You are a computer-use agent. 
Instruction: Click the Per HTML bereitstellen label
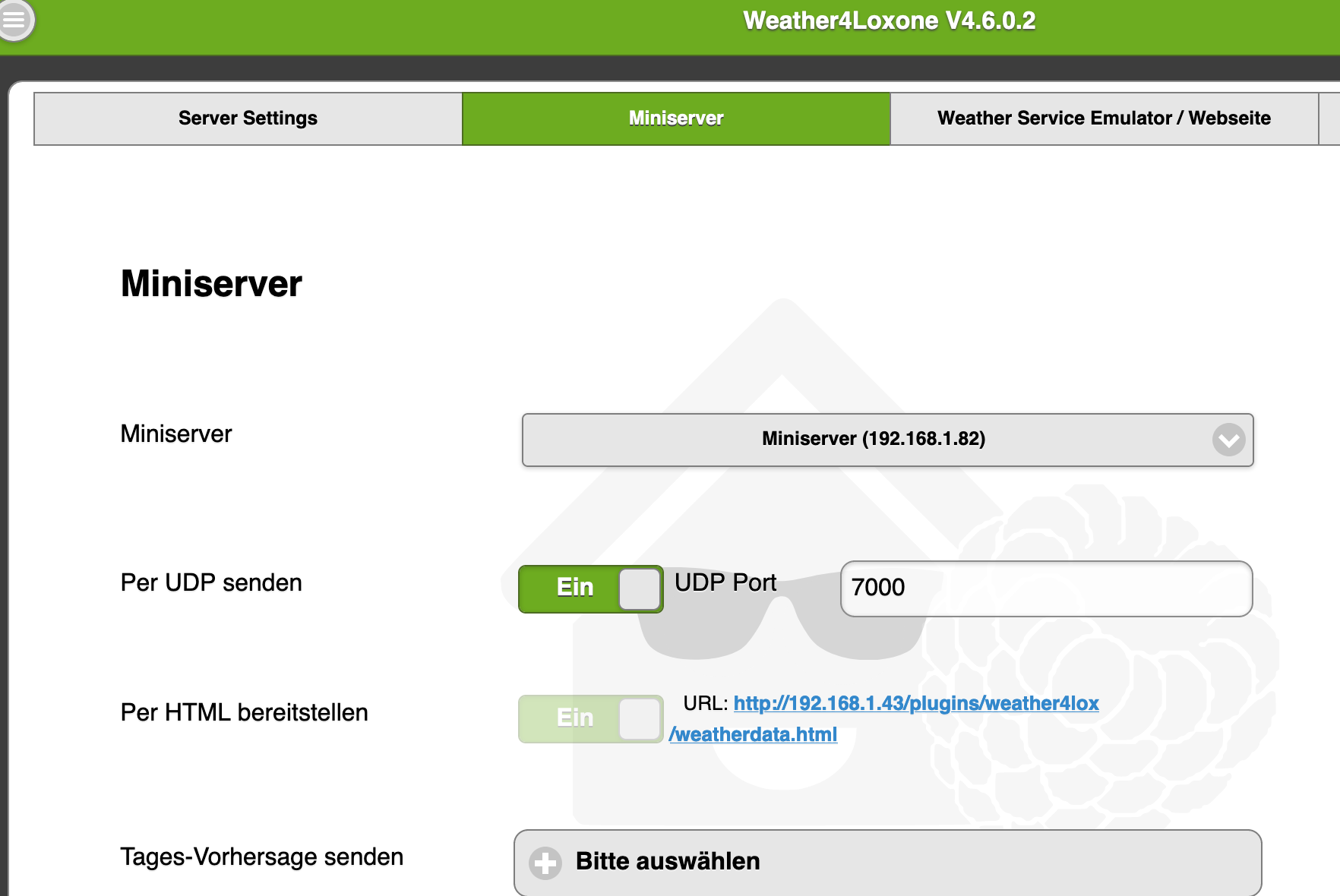click(x=244, y=712)
